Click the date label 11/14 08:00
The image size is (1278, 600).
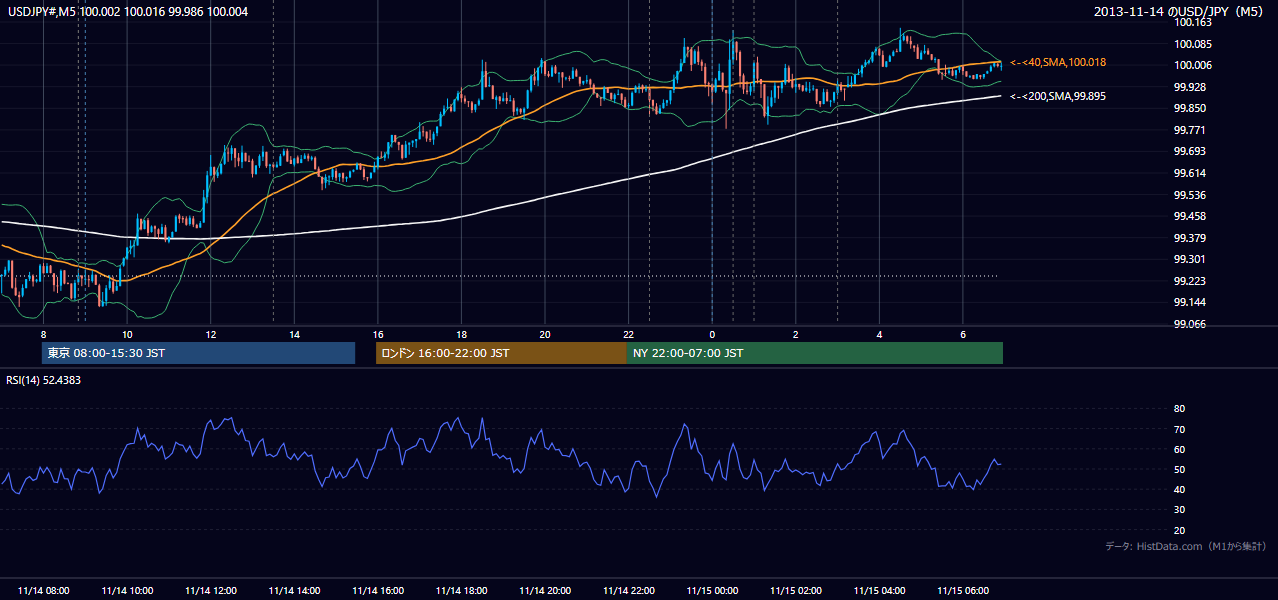(44, 591)
